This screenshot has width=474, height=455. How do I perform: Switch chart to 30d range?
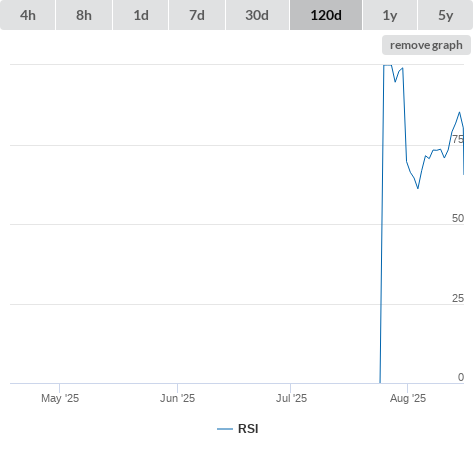click(x=257, y=15)
